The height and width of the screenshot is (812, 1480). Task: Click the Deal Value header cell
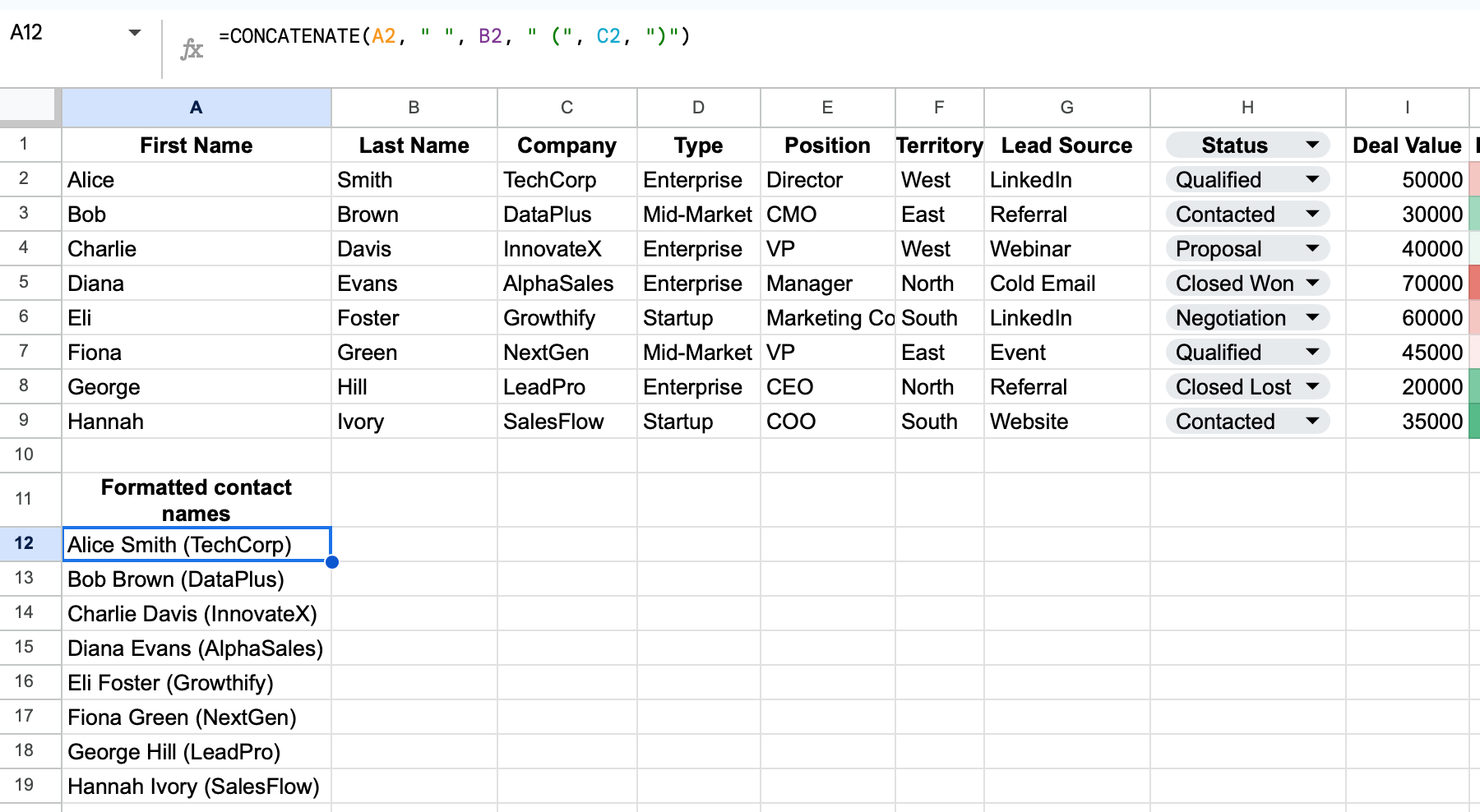1406,145
